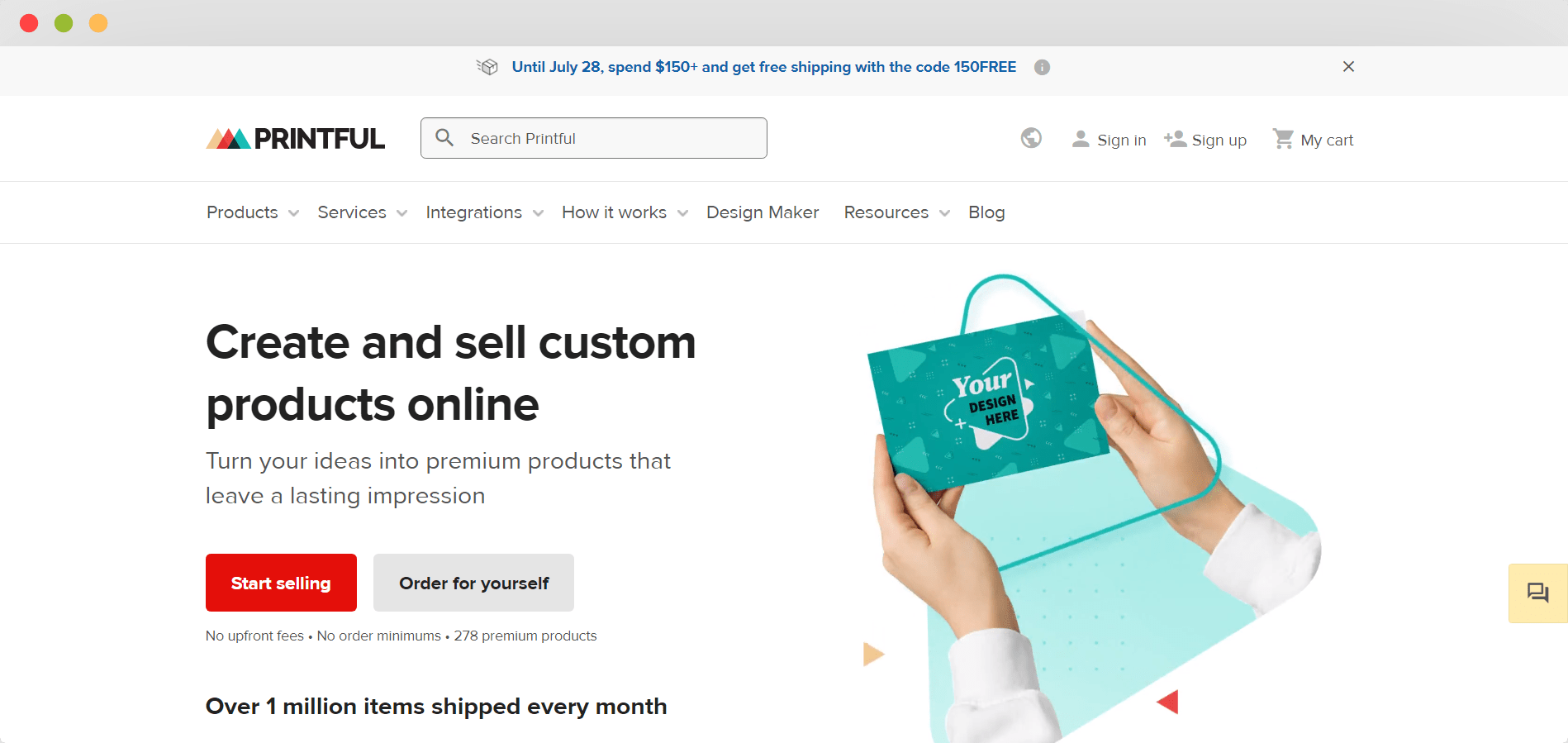The height and width of the screenshot is (743, 1568).
Task: Click the info icon beside the shipping promo
Action: point(1043,67)
